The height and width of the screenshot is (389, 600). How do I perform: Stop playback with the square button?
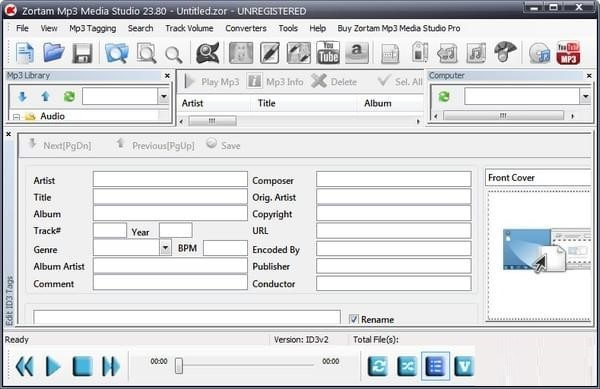pyautogui.click(x=82, y=366)
